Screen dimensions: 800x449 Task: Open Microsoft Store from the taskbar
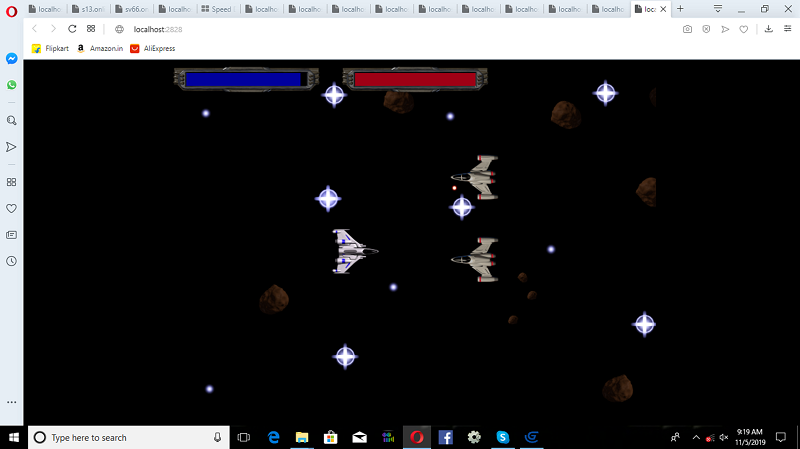coord(331,437)
